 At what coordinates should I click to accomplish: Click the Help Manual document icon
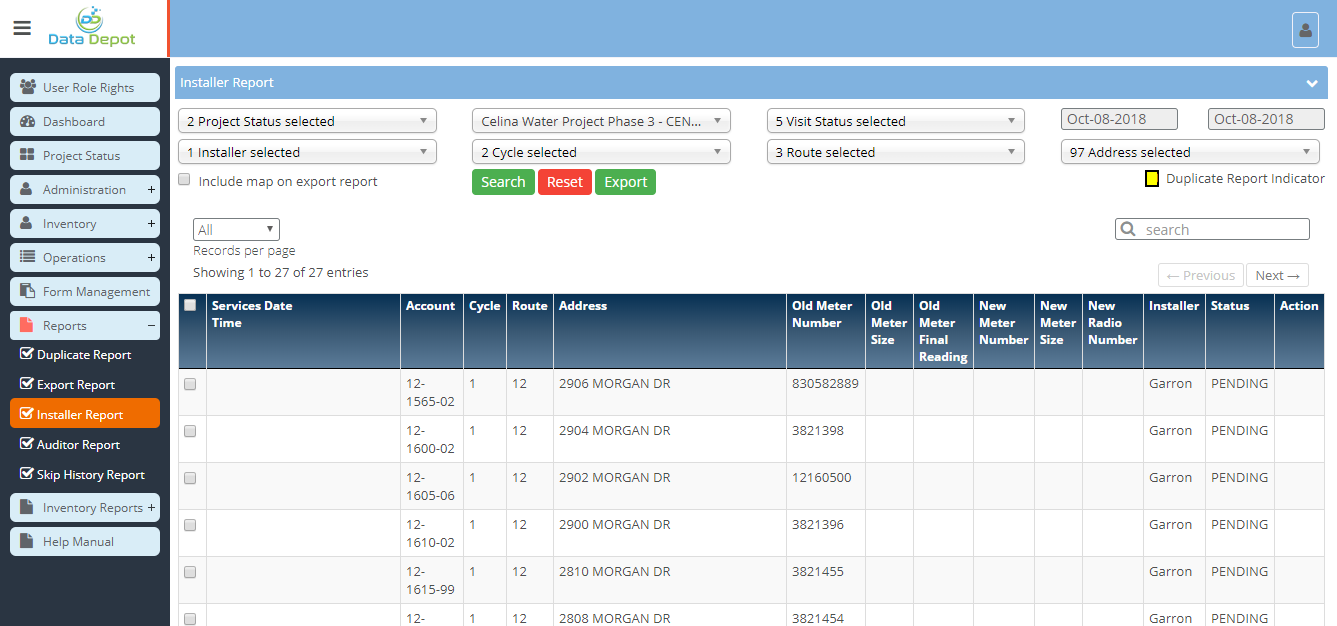28,542
